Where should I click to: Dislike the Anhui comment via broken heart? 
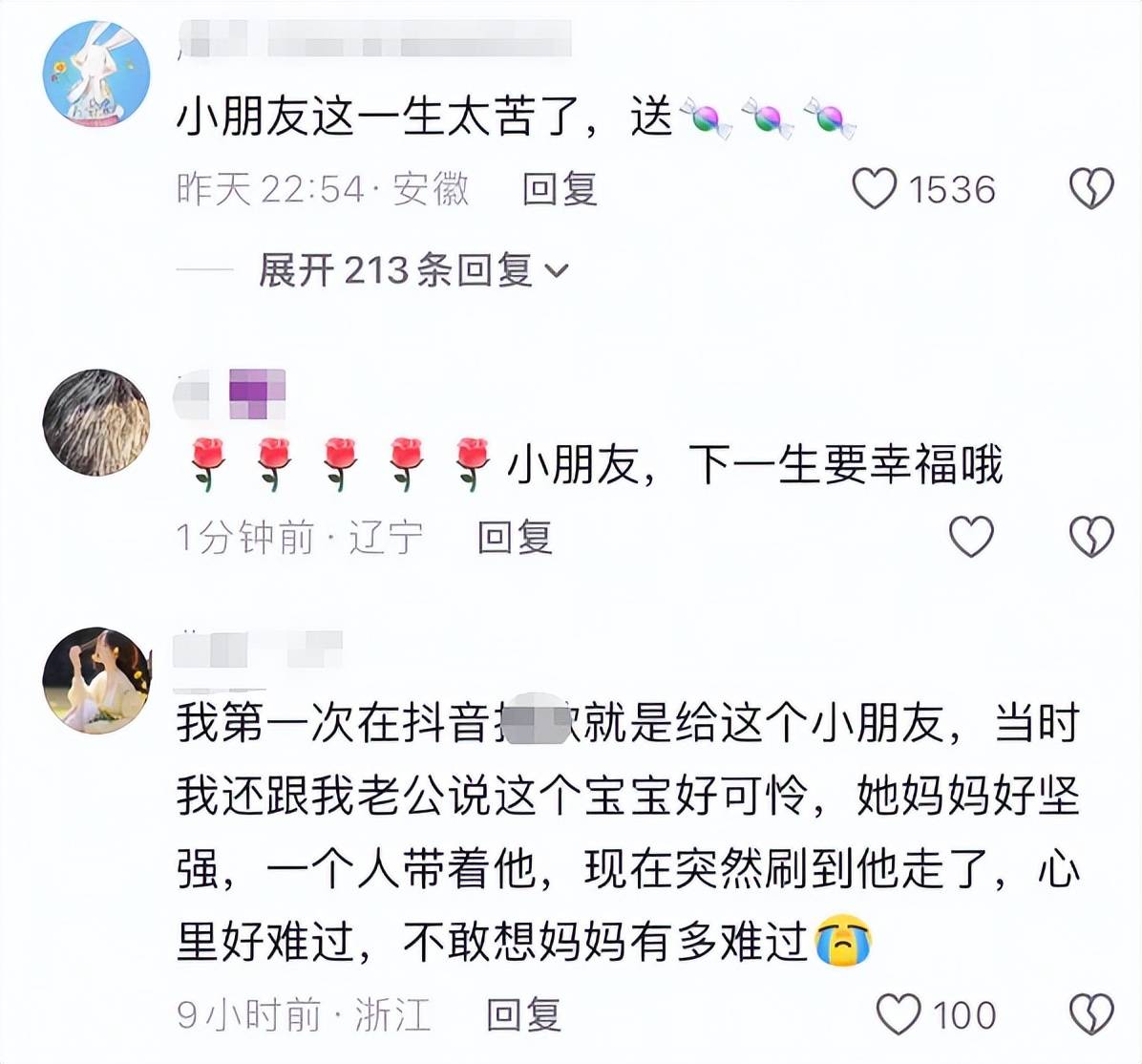(x=1091, y=189)
